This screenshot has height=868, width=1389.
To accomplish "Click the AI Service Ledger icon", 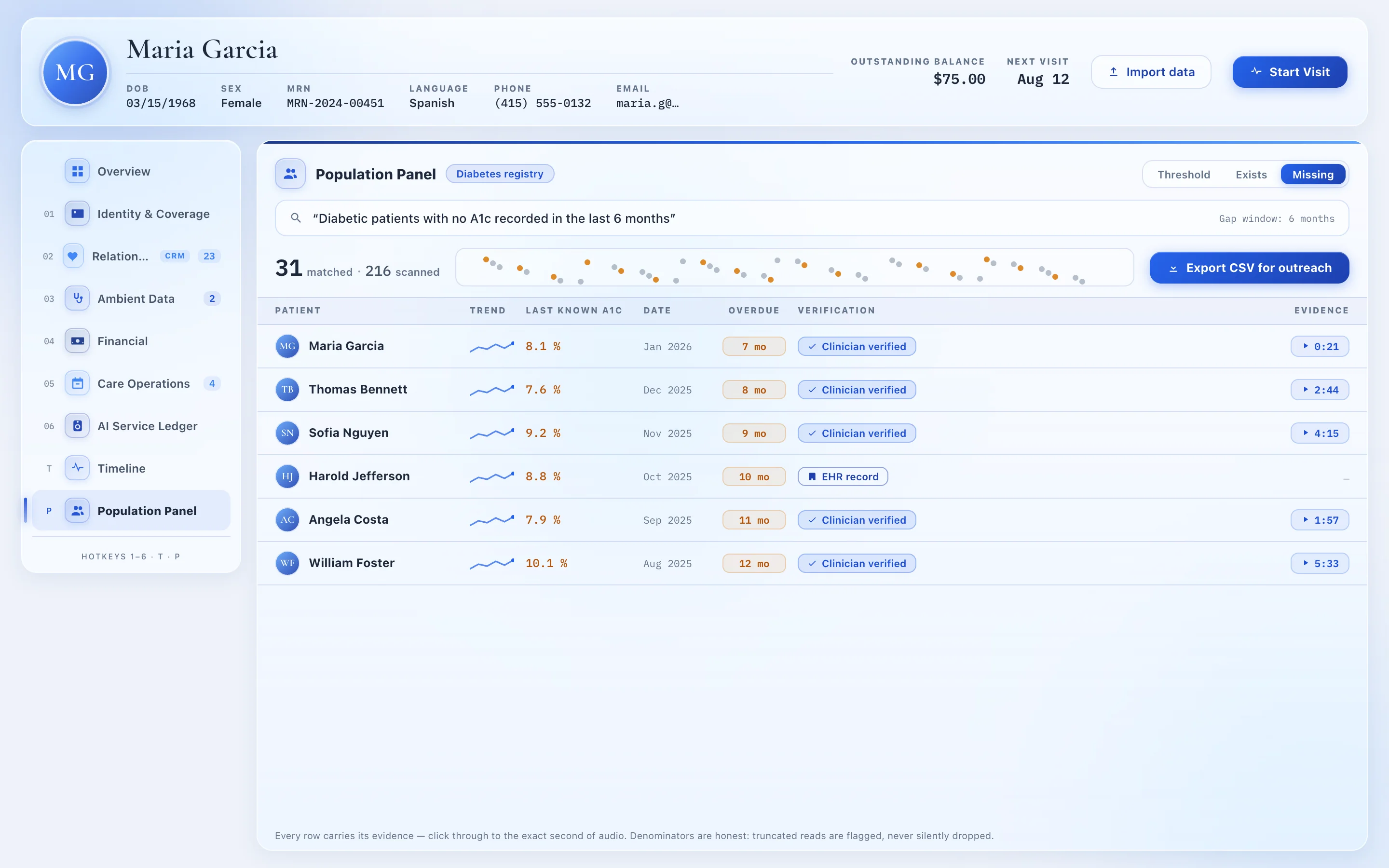I will click(77, 426).
